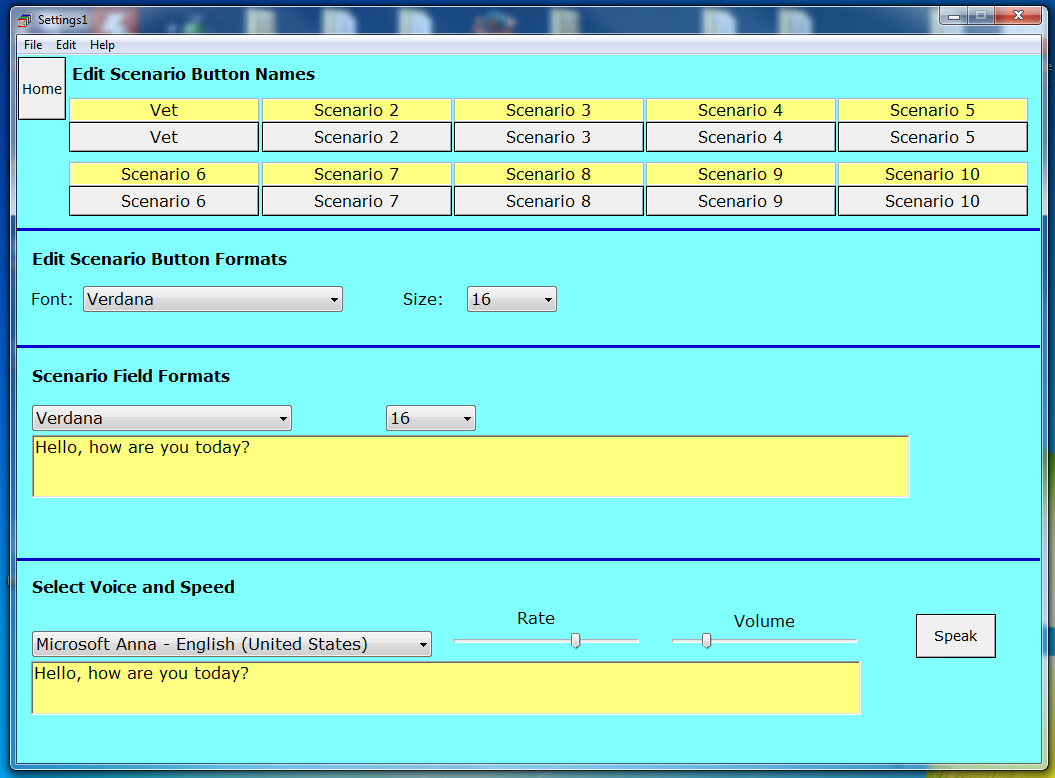The height and width of the screenshot is (778, 1055).
Task: Click the voice test phrase field
Action: coord(446,689)
